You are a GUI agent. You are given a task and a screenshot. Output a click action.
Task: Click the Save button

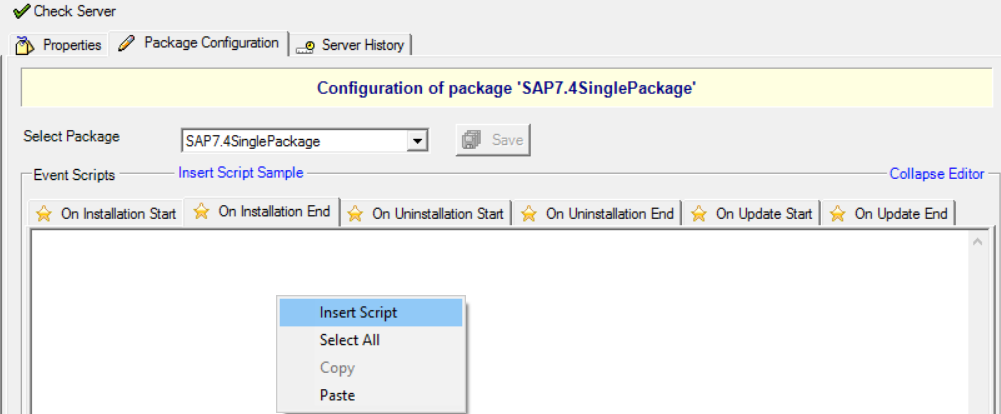pos(493,140)
